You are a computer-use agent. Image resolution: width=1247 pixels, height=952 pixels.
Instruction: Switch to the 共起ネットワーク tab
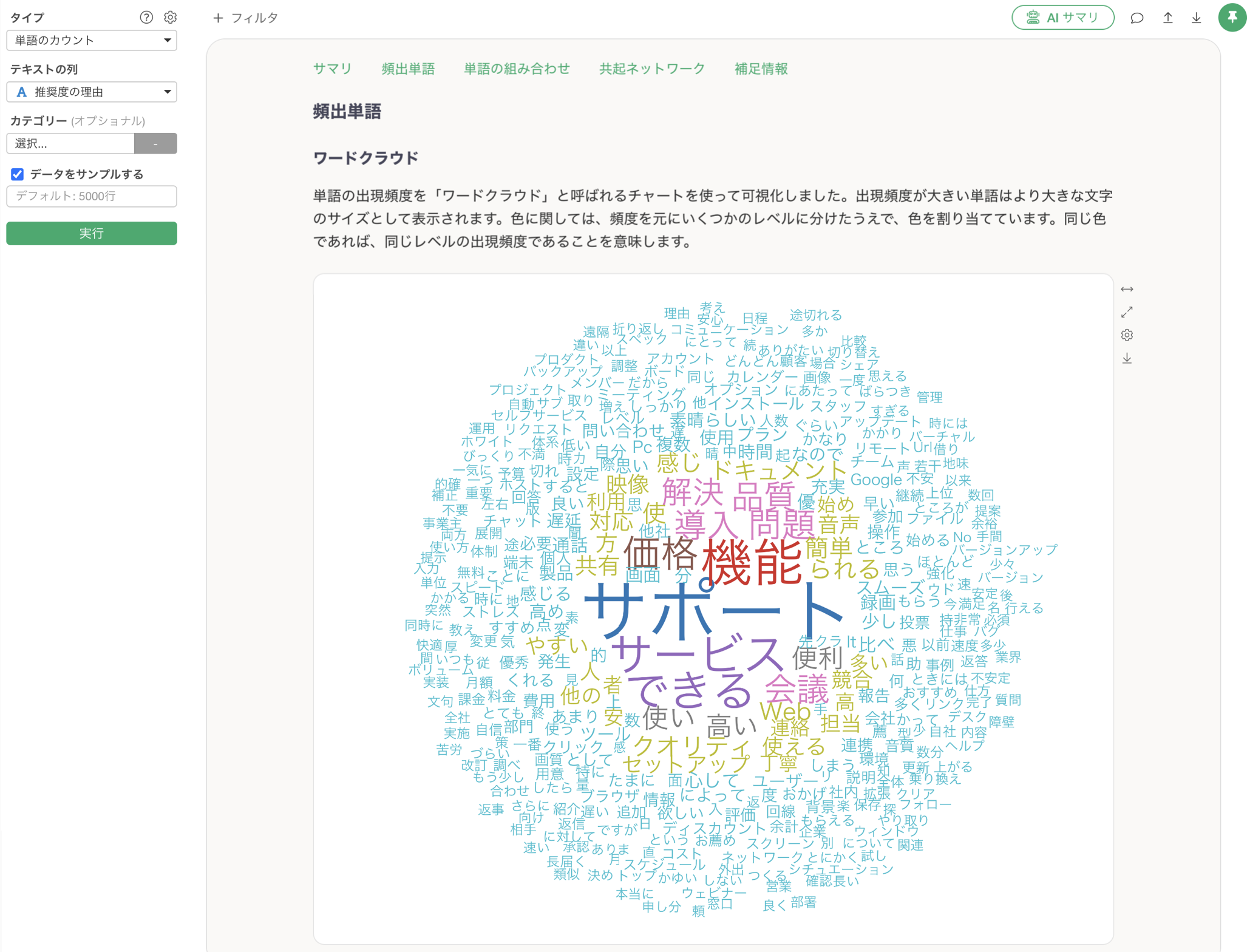(x=651, y=69)
